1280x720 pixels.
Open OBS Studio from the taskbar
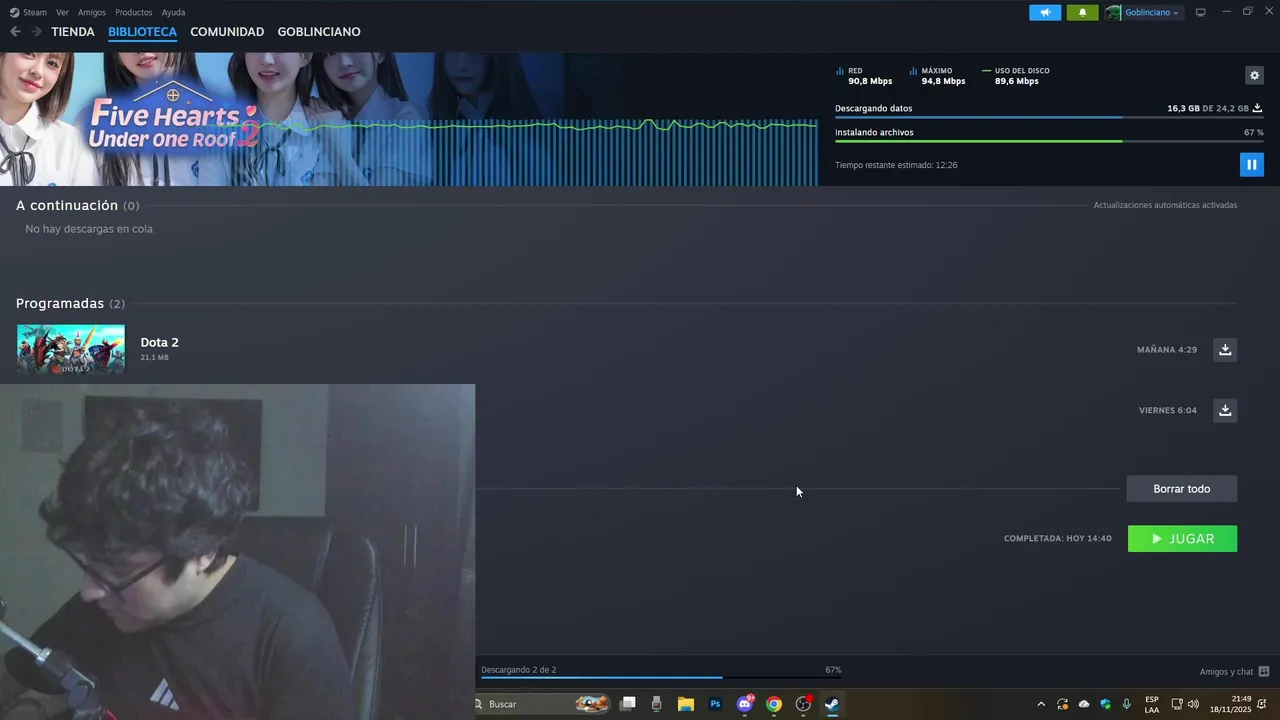(803, 704)
